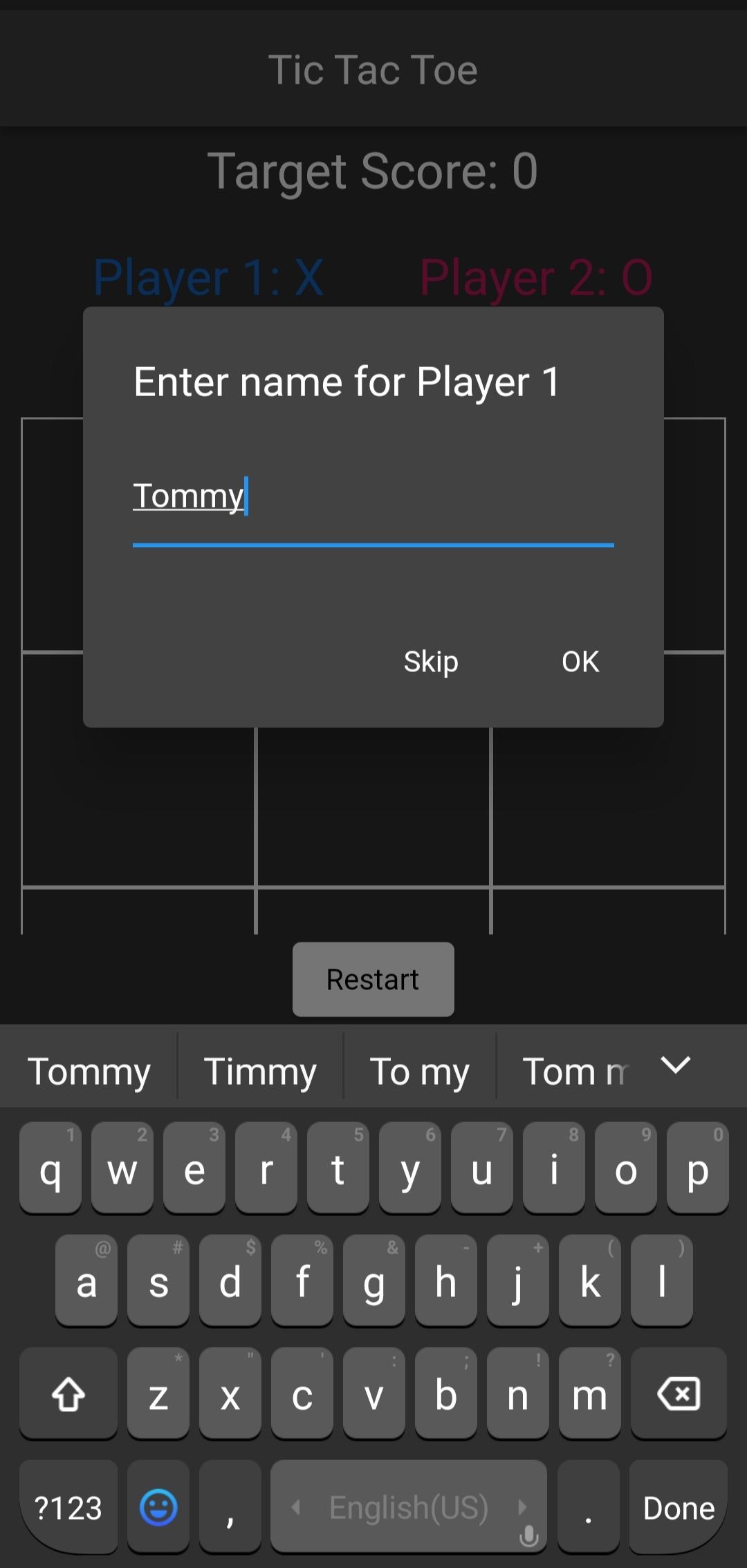Expand the keyboard suggestions list

pos(675,1065)
